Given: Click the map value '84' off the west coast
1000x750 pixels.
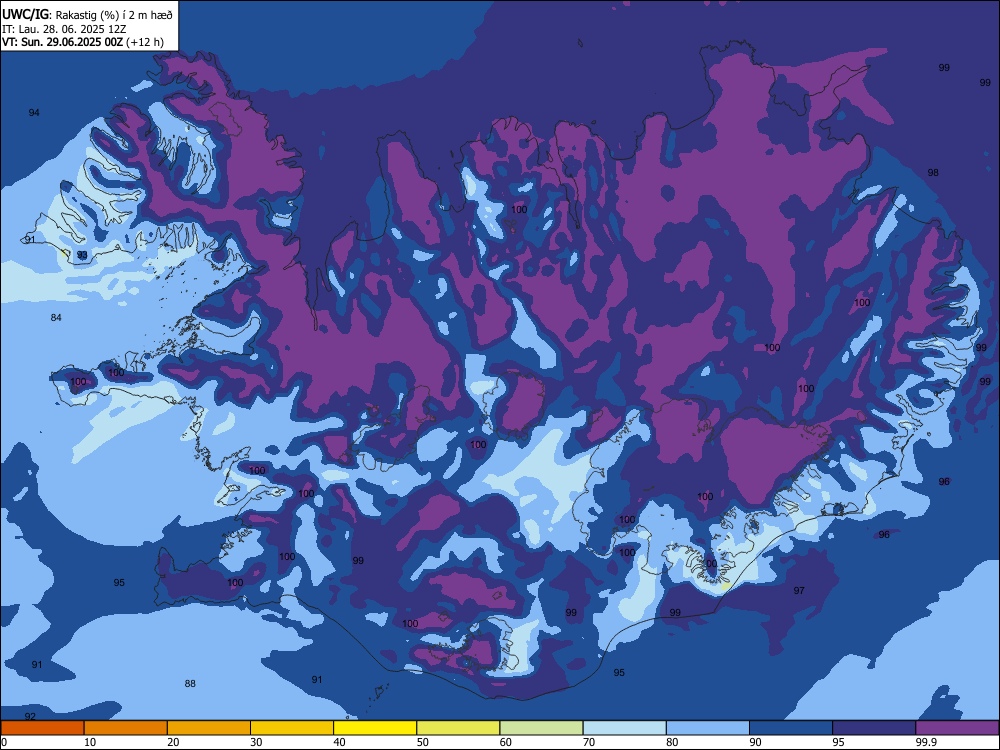Looking at the screenshot, I should point(56,318).
